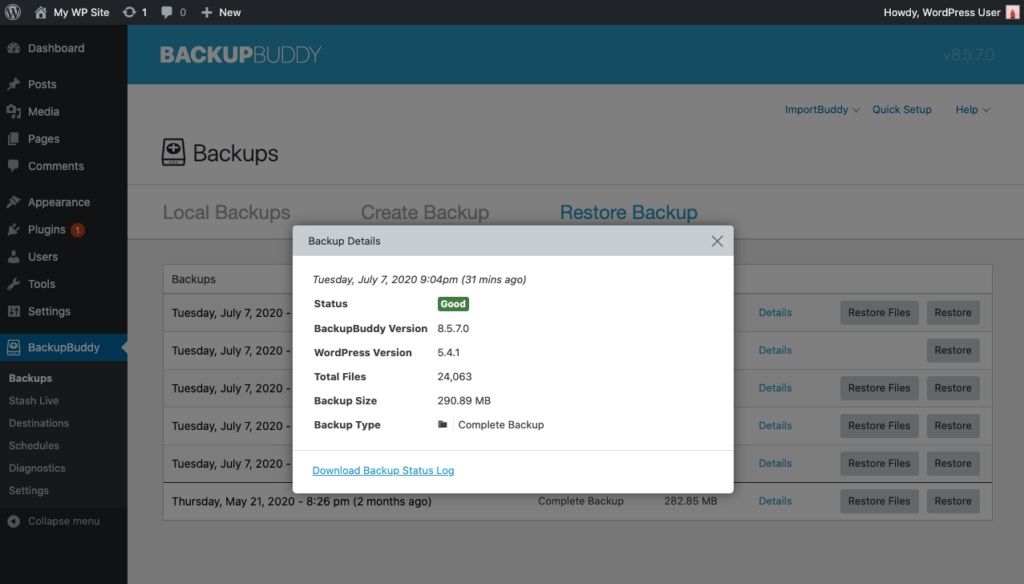Click the 24,063 total files value
This screenshot has height=584, width=1024.
(455, 376)
